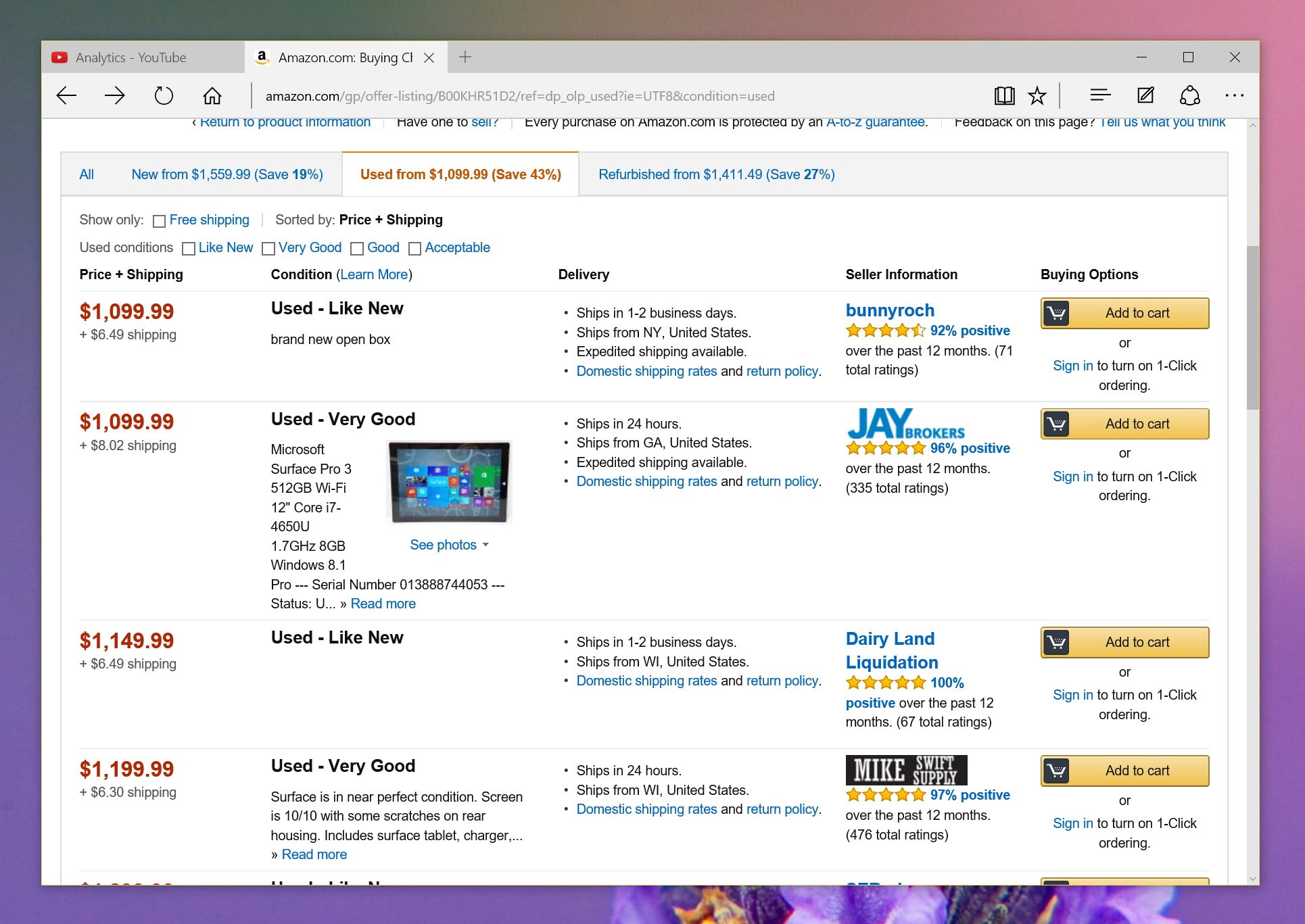Click cart icon for bunnyroch offer
The height and width of the screenshot is (924, 1305).
pos(1057,314)
